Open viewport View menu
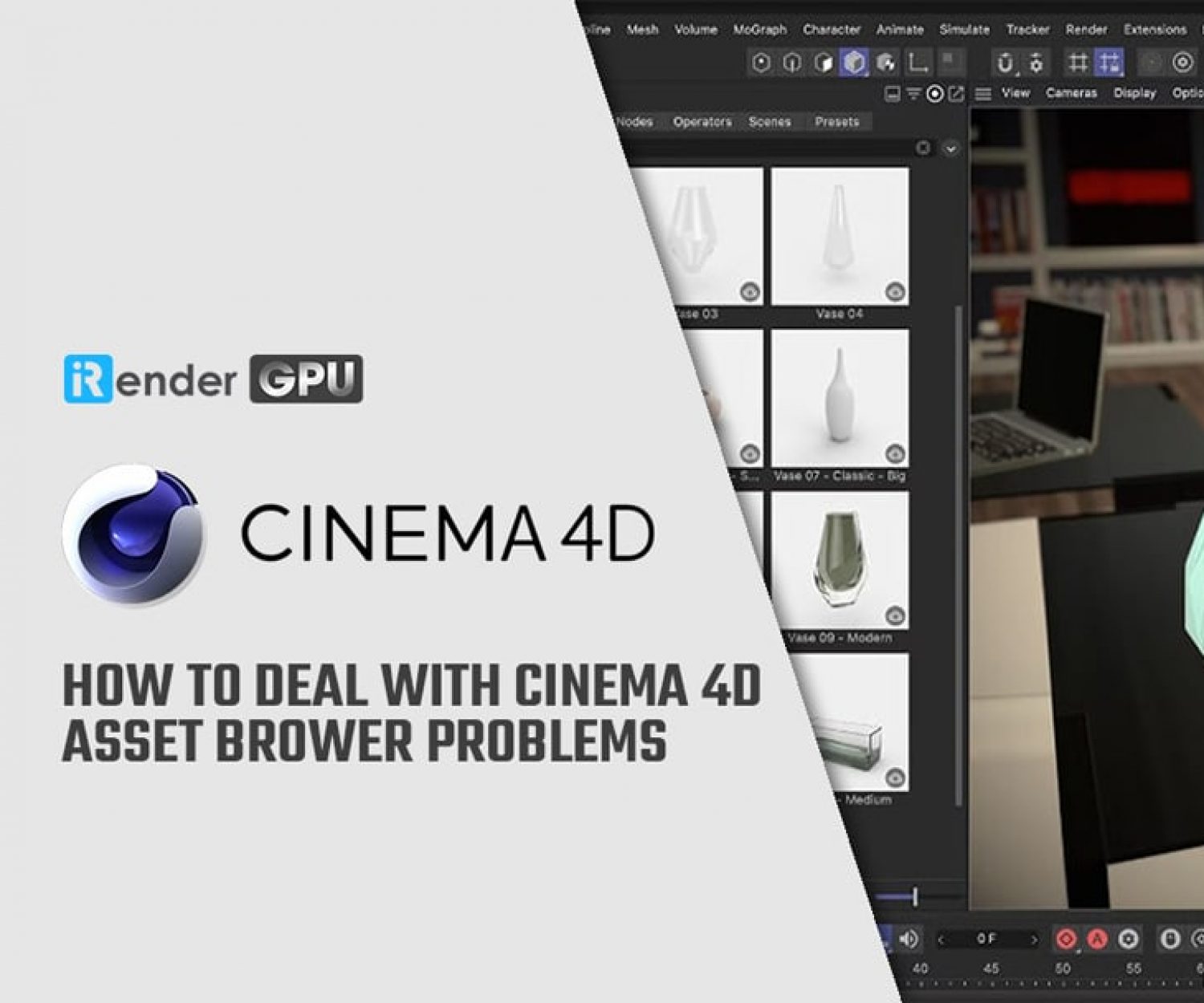Image resolution: width=1204 pixels, height=1003 pixels. (1015, 93)
